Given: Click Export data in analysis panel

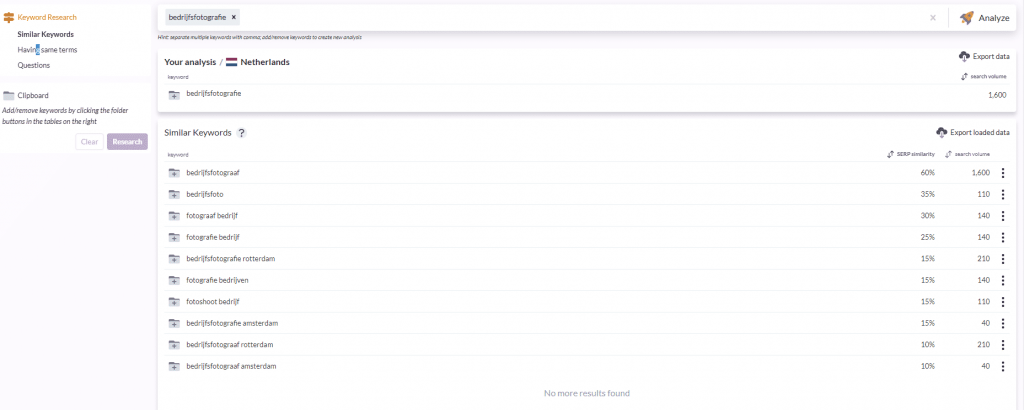Looking at the screenshot, I should tap(984, 57).
